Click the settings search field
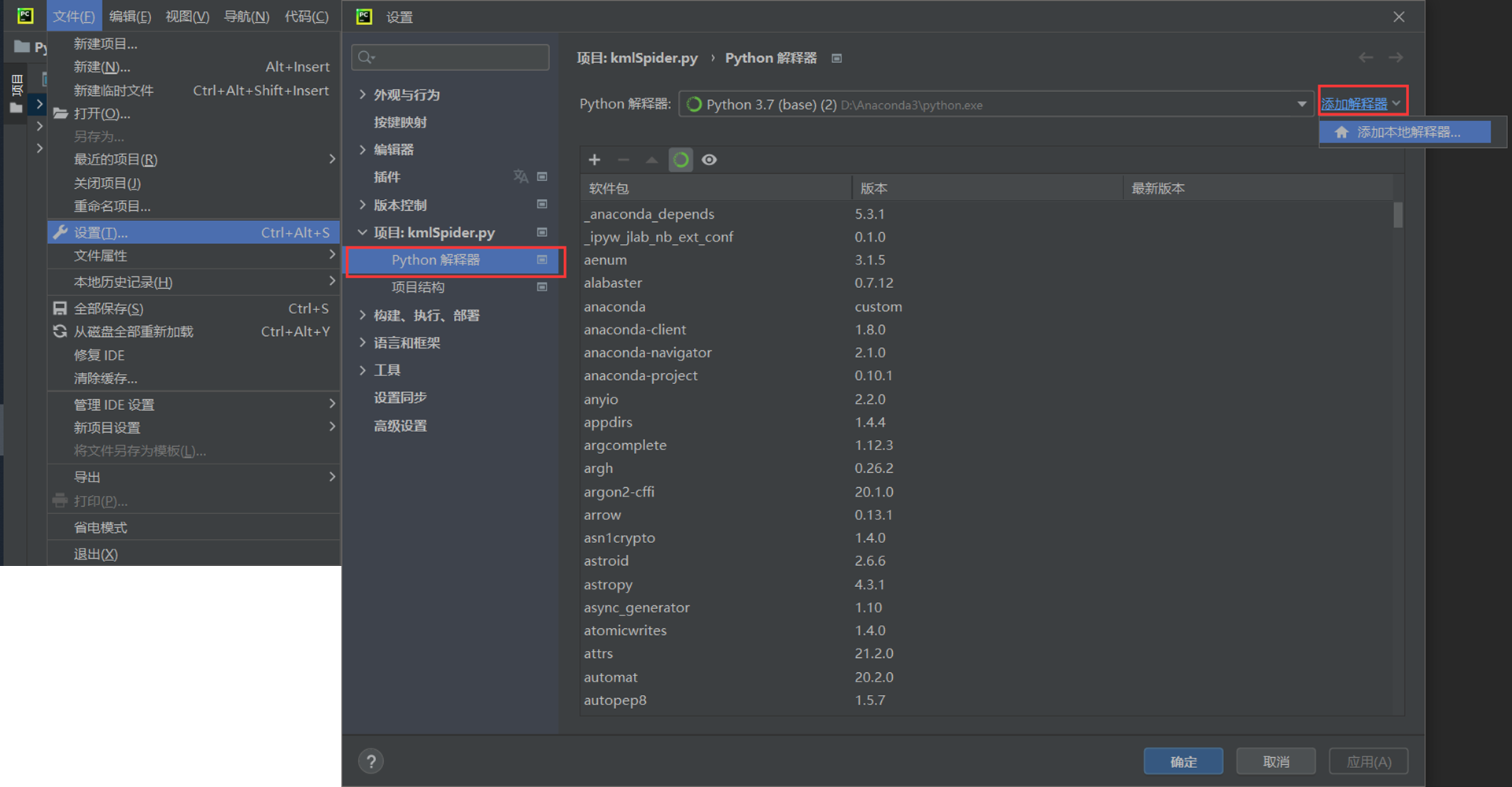 pos(451,57)
